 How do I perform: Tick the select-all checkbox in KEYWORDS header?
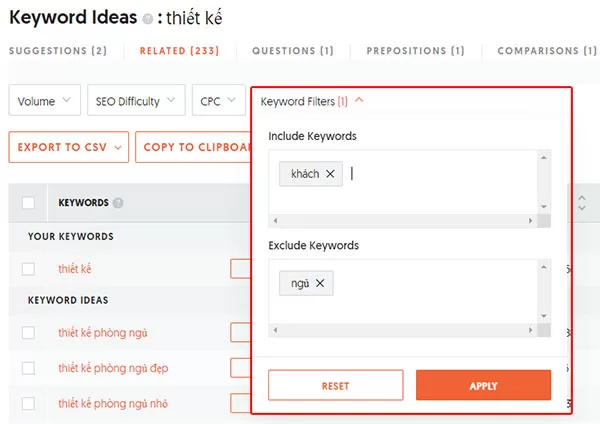(x=28, y=203)
